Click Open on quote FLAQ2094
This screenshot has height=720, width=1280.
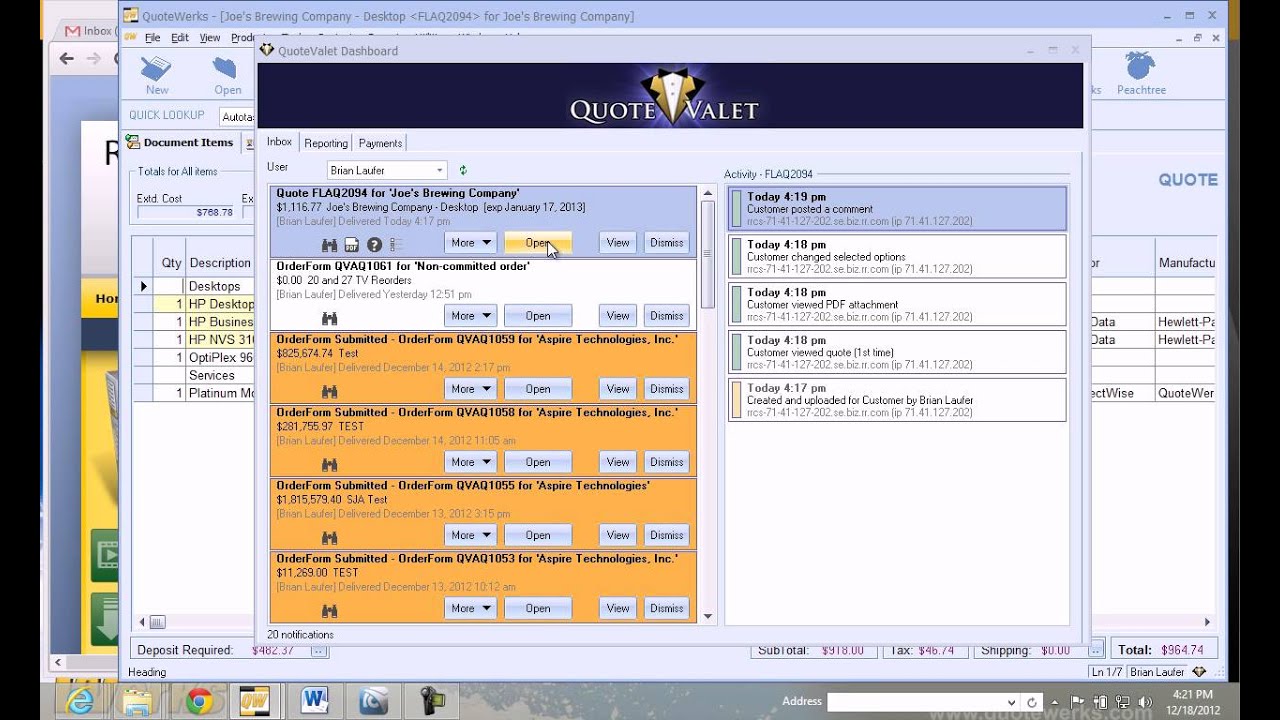[x=538, y=243]
